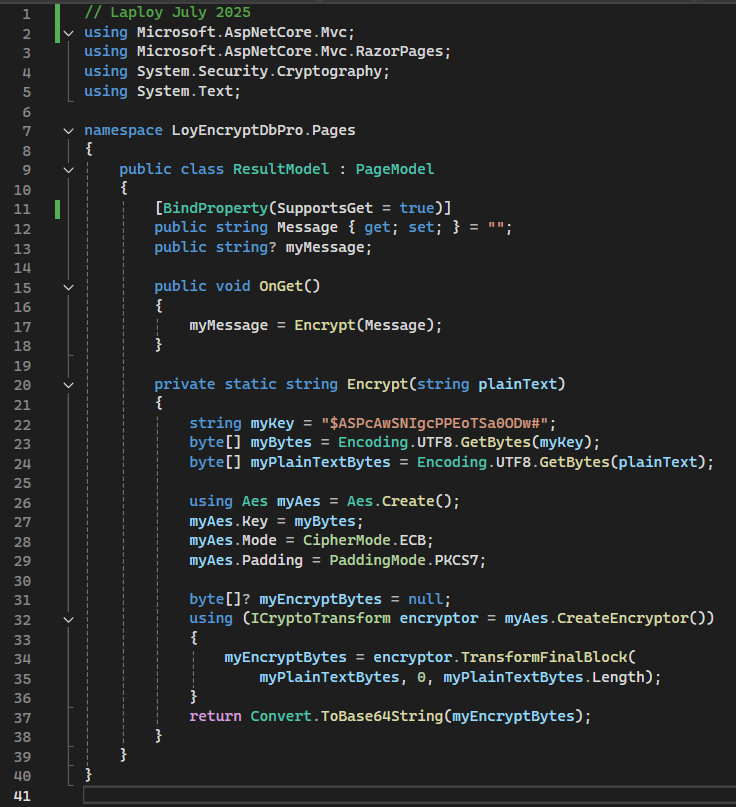Collapse the ICryptoTransform using block
This screenshot has width=736, height=807.
(68, 619)
